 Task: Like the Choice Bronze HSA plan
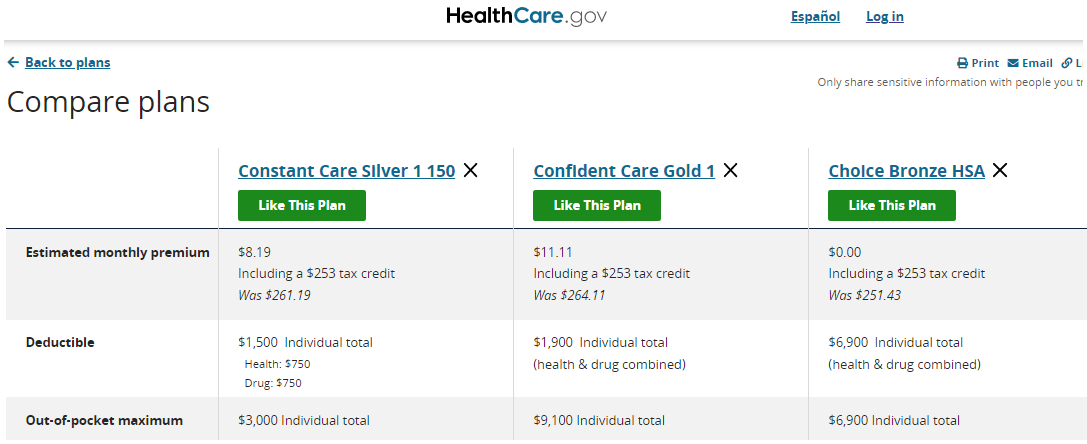[892, 205]
